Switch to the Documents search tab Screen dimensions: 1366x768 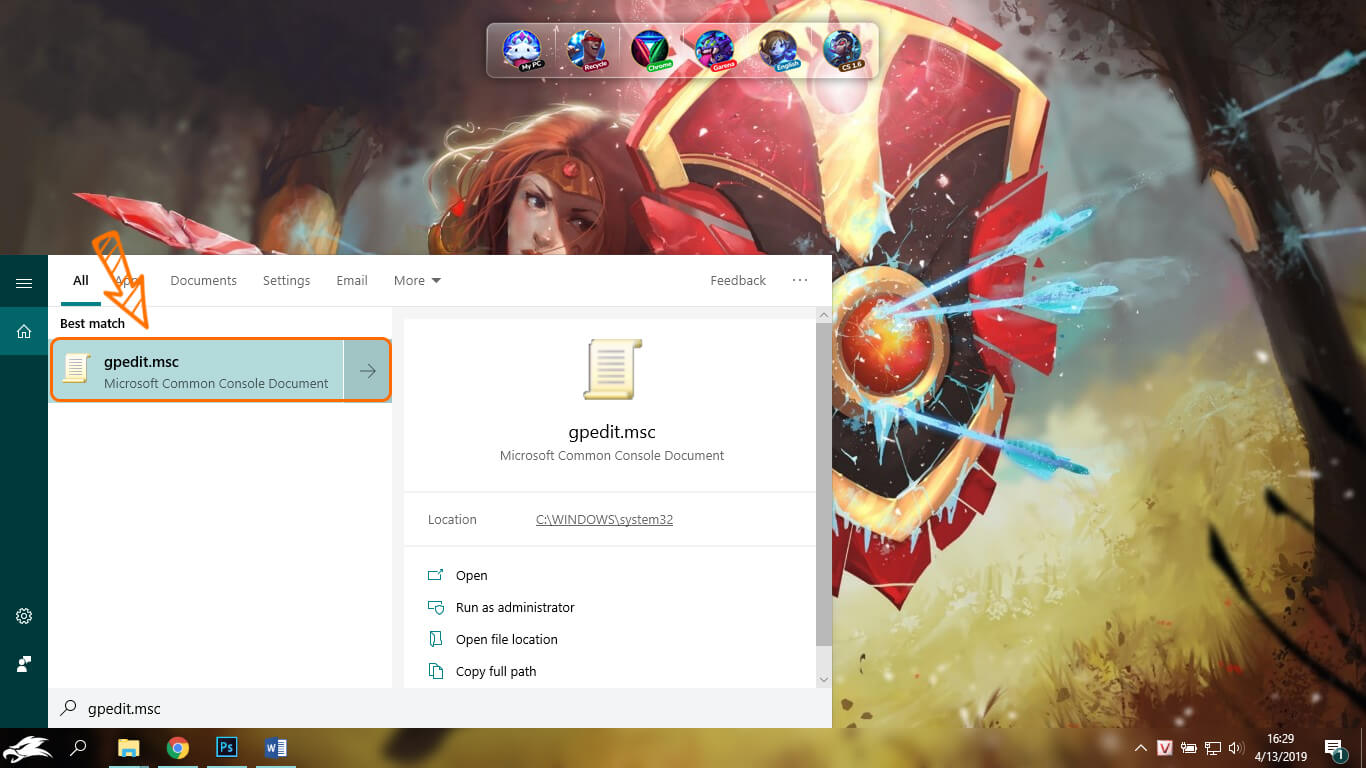(x=203, y=281)
